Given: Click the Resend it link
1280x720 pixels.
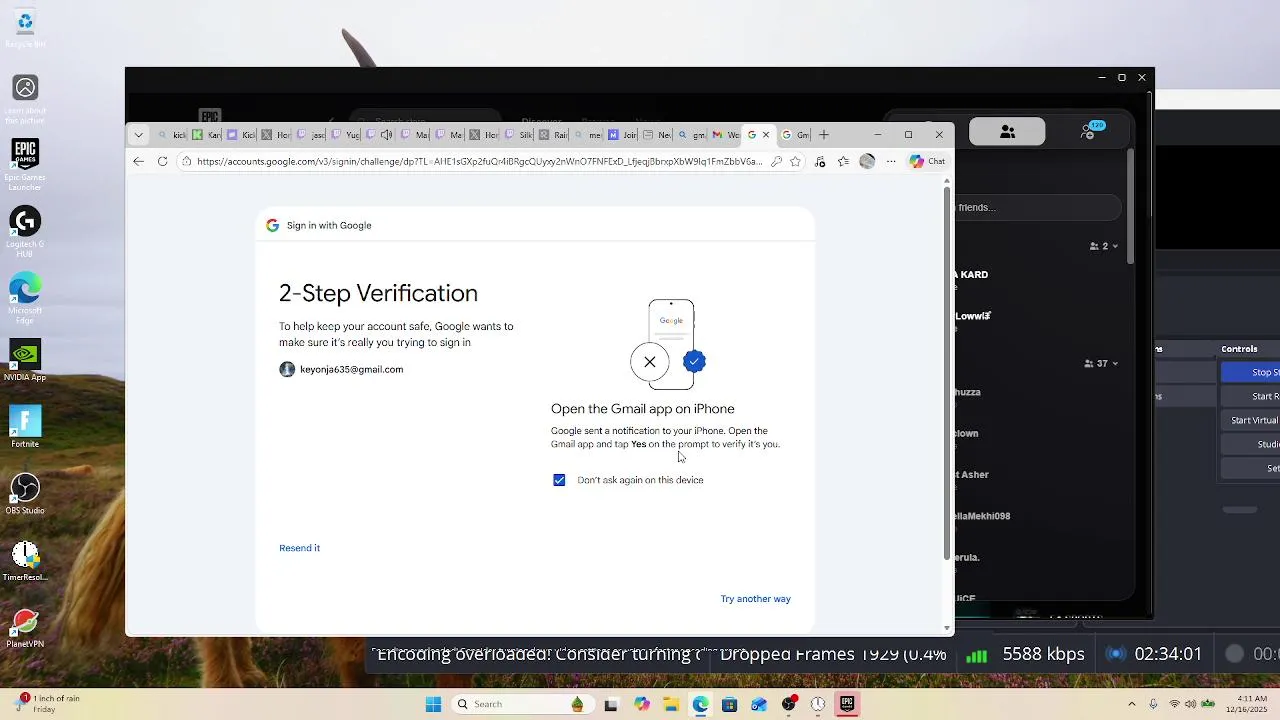Looking at the screenshot, I should (x=300, y=548).
